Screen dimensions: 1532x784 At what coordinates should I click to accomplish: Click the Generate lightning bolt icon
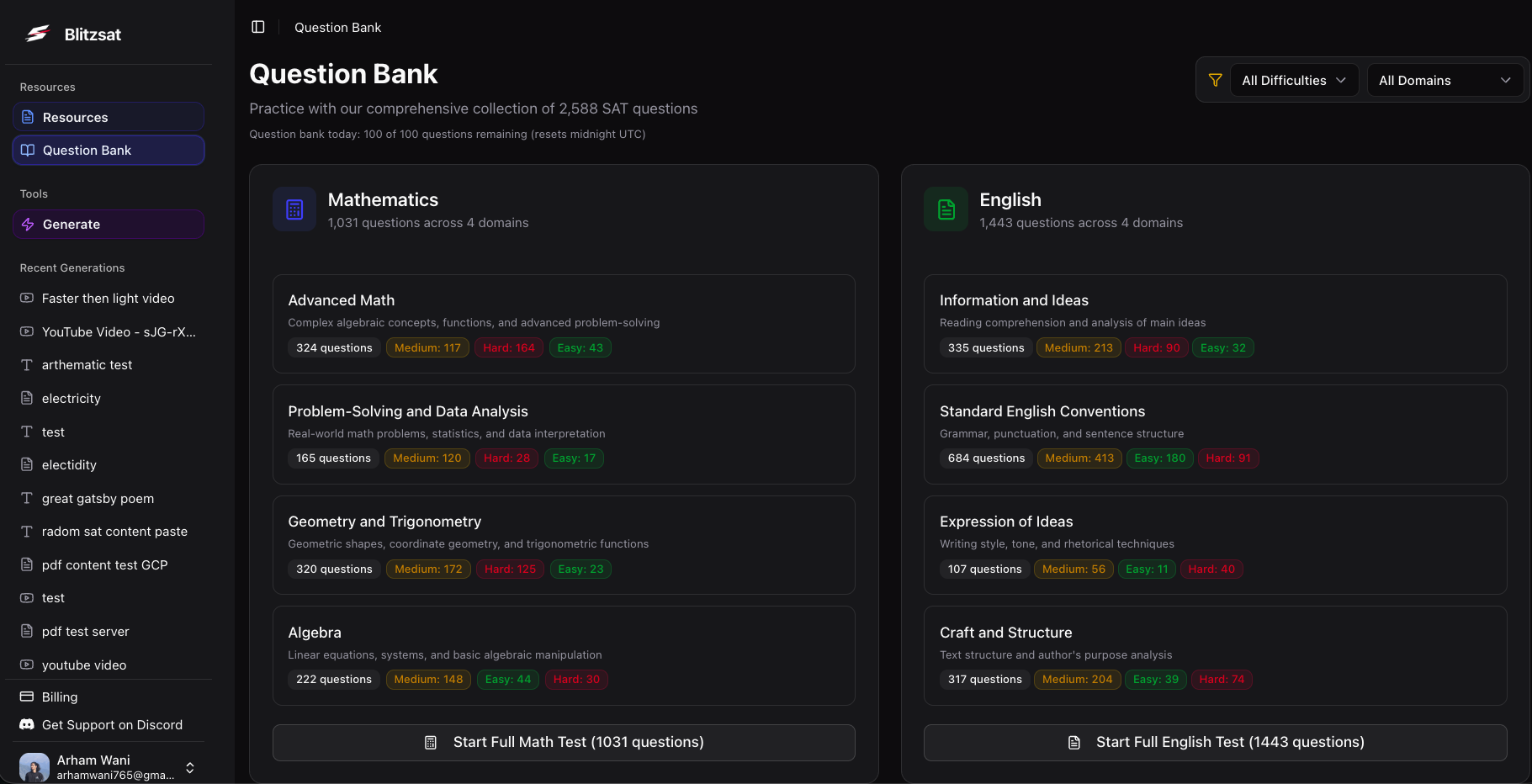pyautogui.click(x=28, y=225)
